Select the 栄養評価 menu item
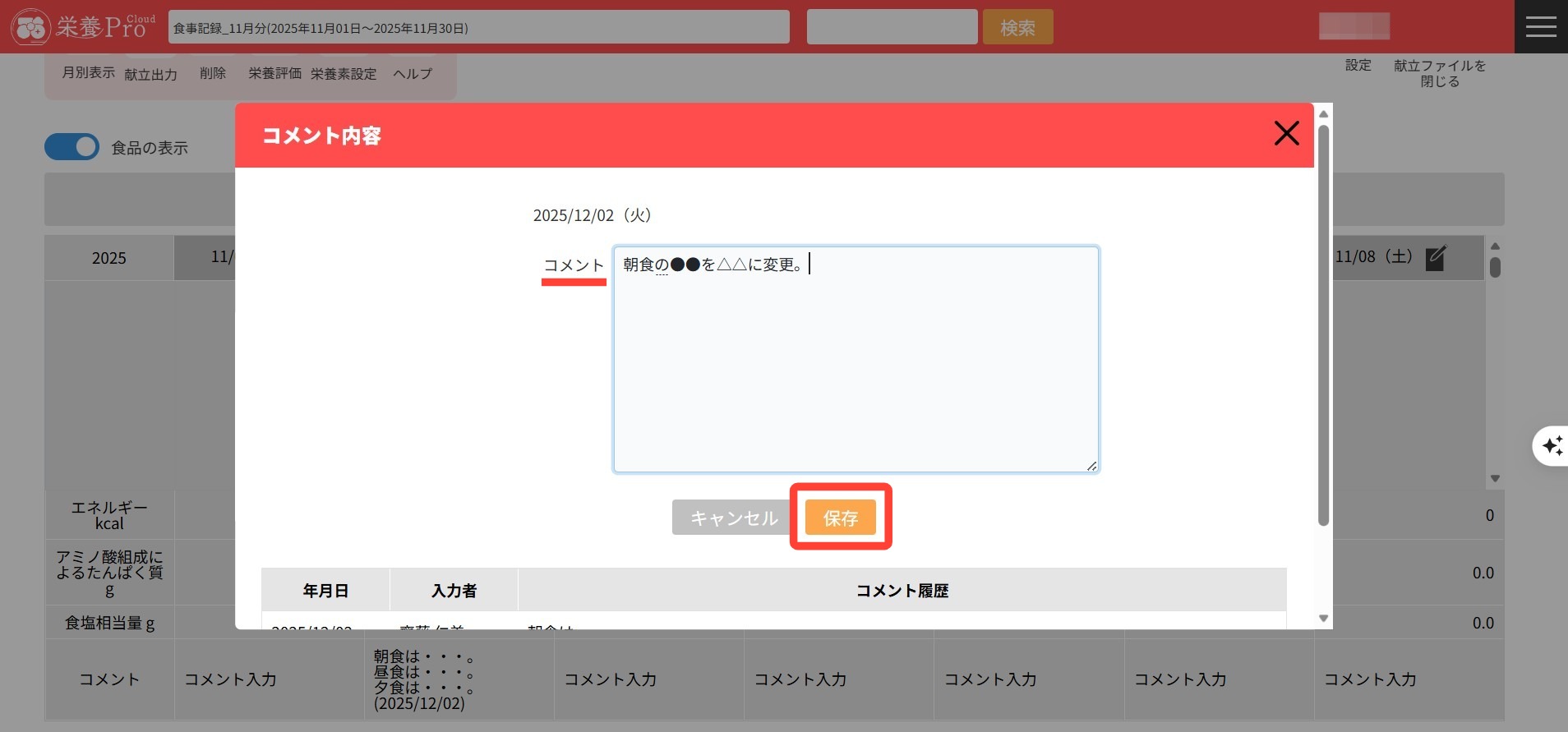The width and height of the screenshot is (1568, 732). point(274,74)
